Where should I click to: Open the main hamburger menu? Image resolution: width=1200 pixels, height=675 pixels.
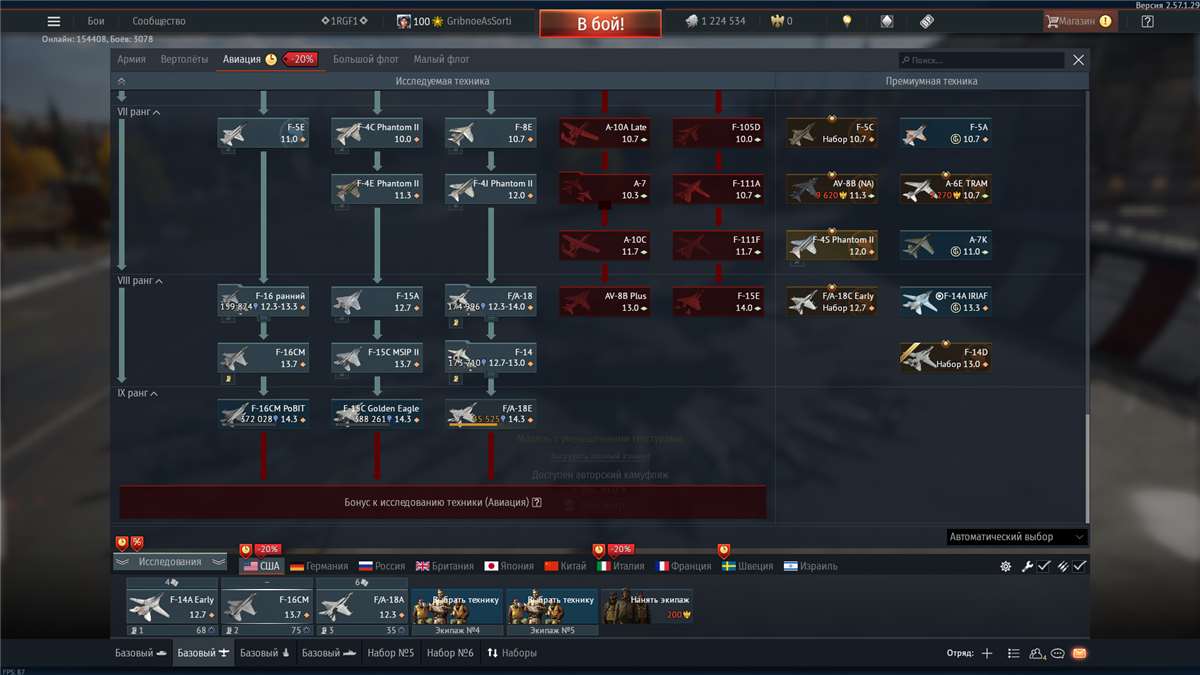pyautogui.click(x=54, y=21)
